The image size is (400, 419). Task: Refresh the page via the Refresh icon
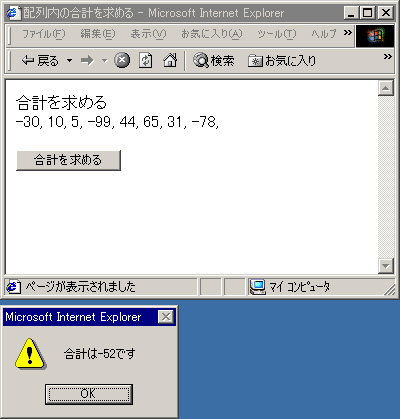(146, 61)
